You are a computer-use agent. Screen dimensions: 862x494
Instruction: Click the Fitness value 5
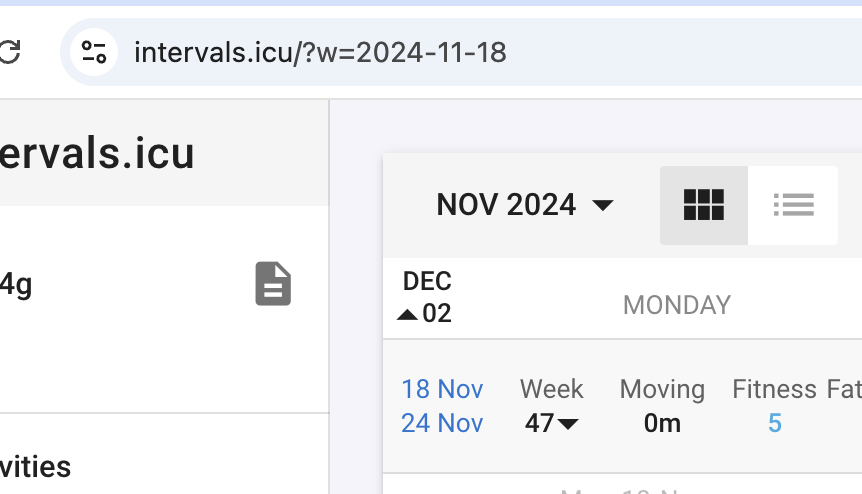[x=775, y=423]
